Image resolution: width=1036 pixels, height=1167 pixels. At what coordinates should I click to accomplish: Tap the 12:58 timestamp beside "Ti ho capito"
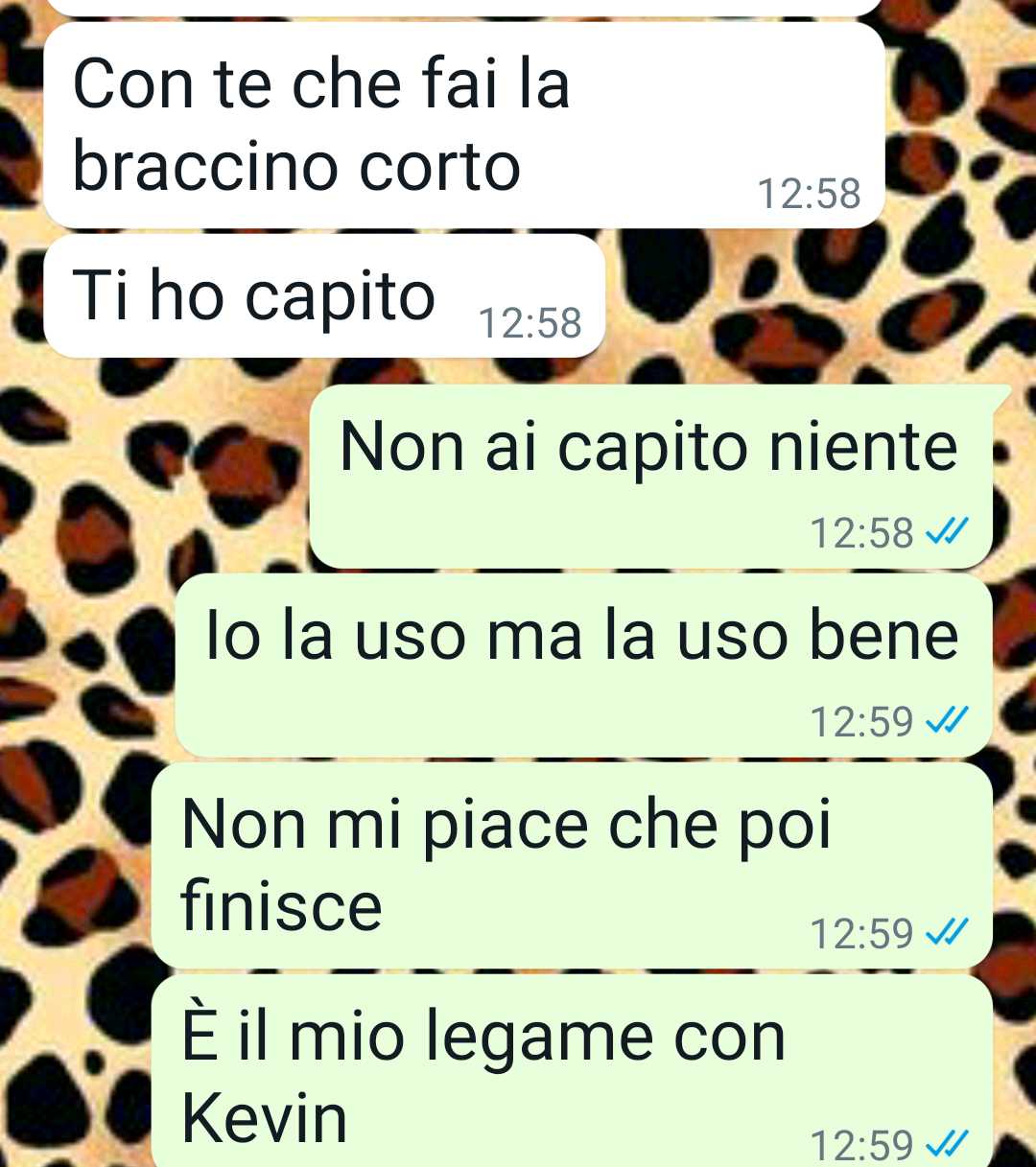point(530,323)
